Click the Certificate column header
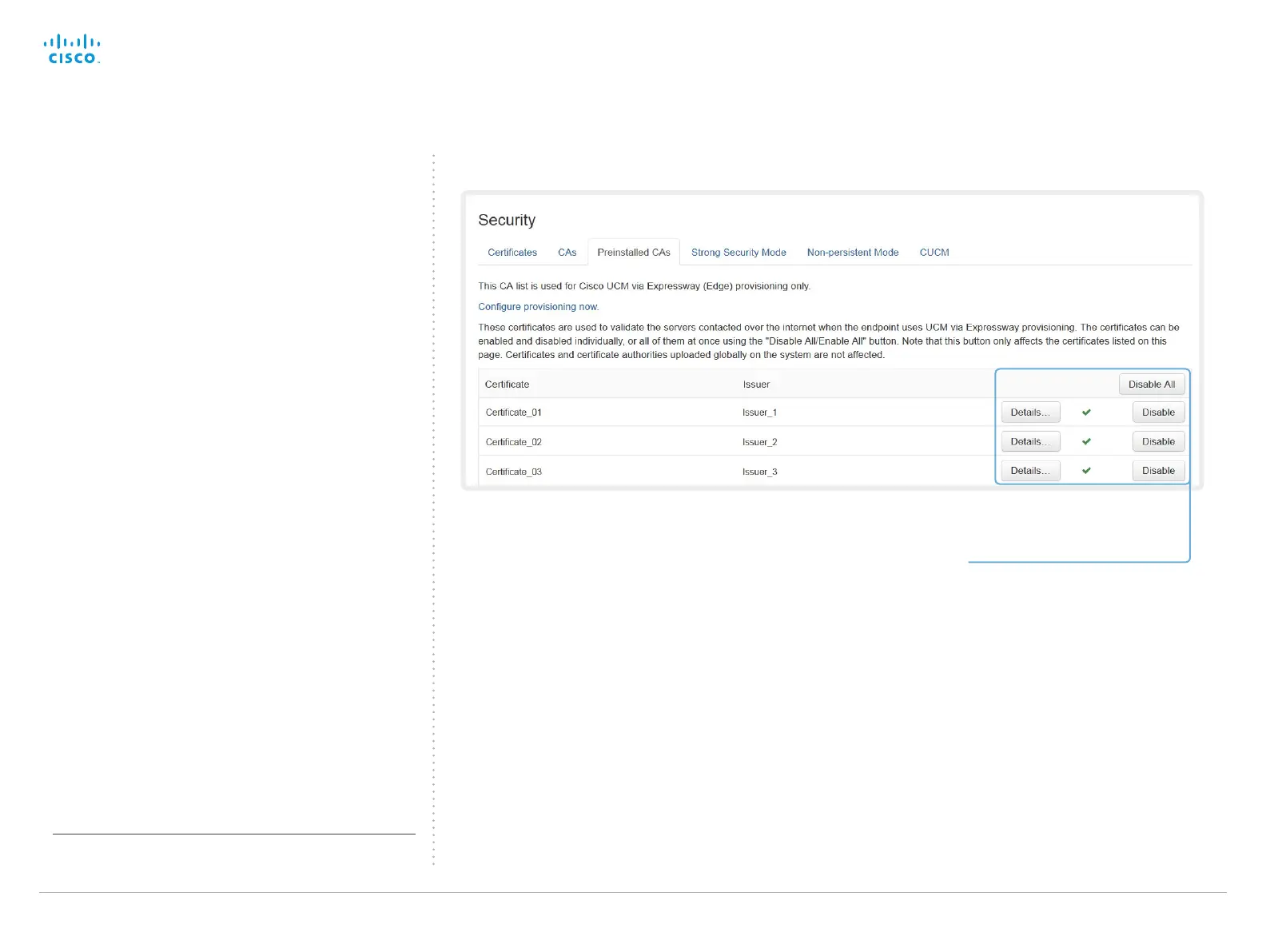Viewport: 1266px width, 952px height. tap(507, 384)
